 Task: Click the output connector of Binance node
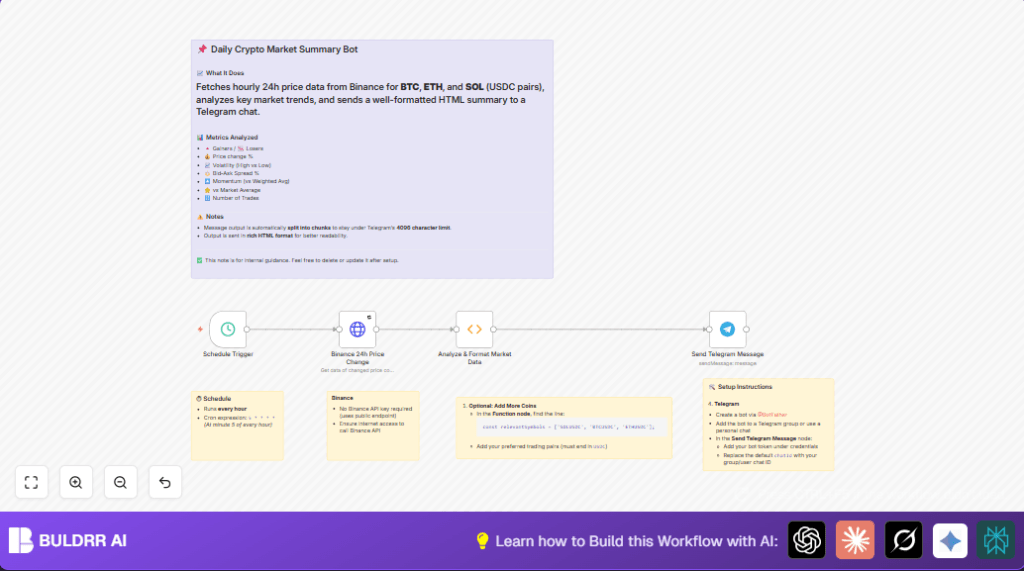coord(376,329)
